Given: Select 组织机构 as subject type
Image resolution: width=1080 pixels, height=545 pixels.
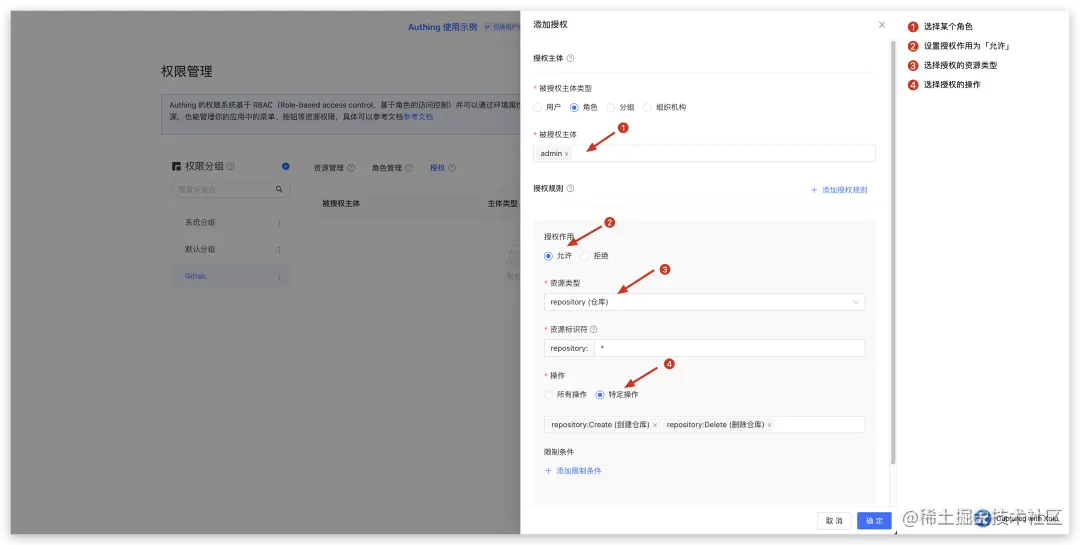Looking at the screenshot, I should pos(647,107).
